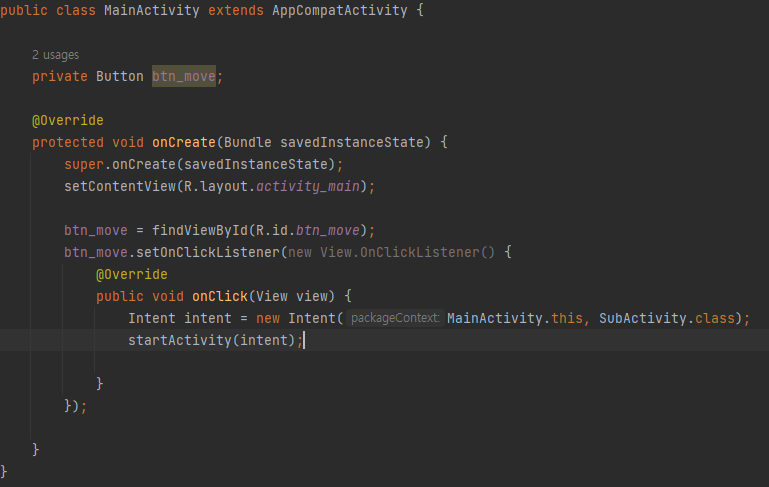Screen dimensions: 769x487
Task: Click the highlighted btn_move field declaration
Action: (184, 77)
